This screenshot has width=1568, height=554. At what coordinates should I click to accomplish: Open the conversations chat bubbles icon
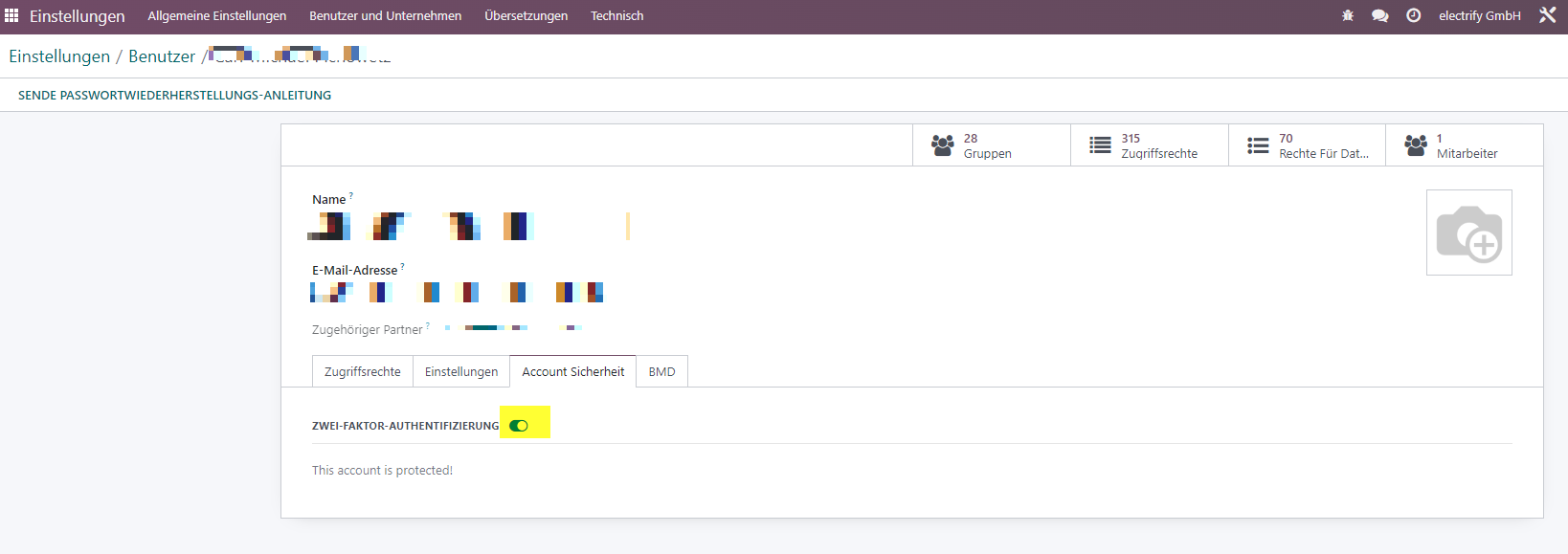tap(1380, 15)
